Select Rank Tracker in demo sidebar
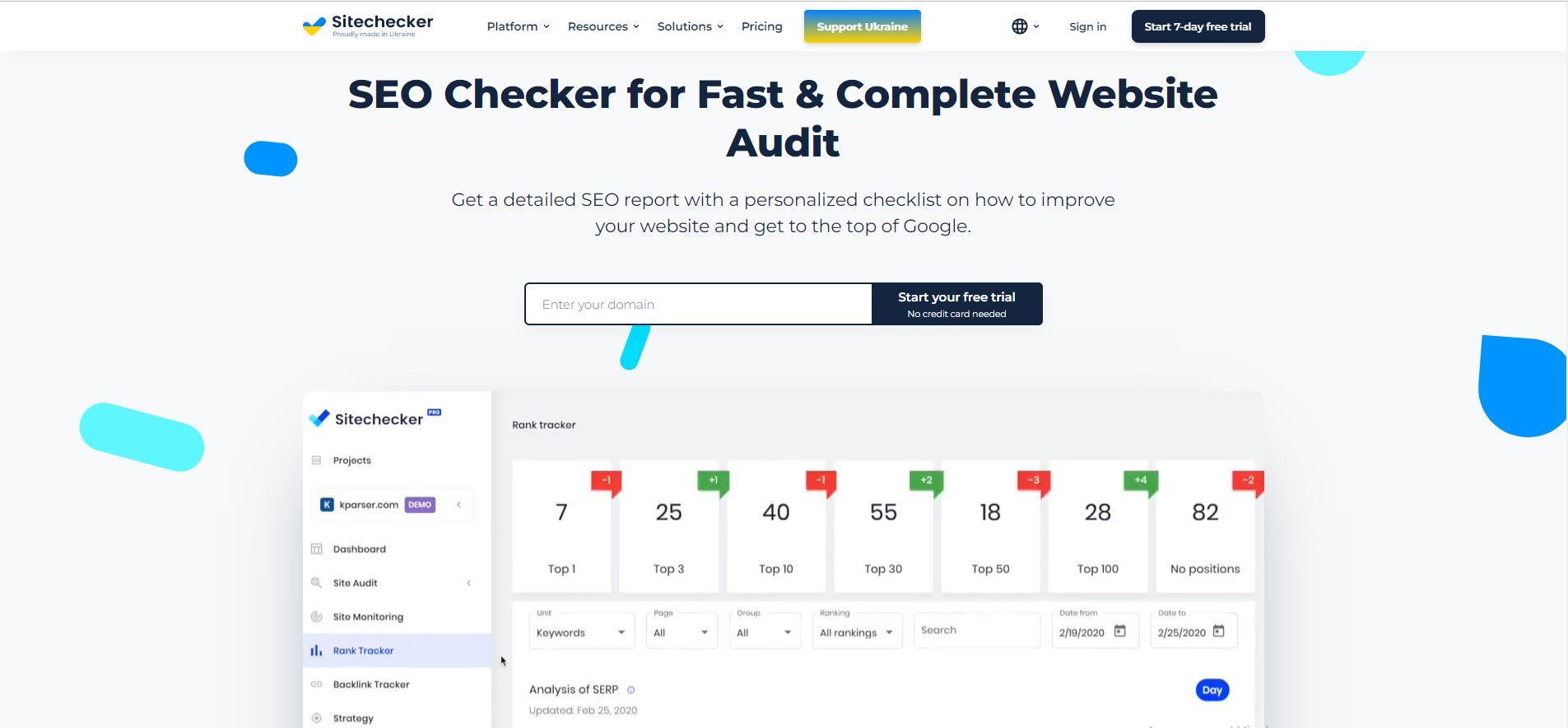The width and height of the screenshot is (1568, 728). click(397, 651)
